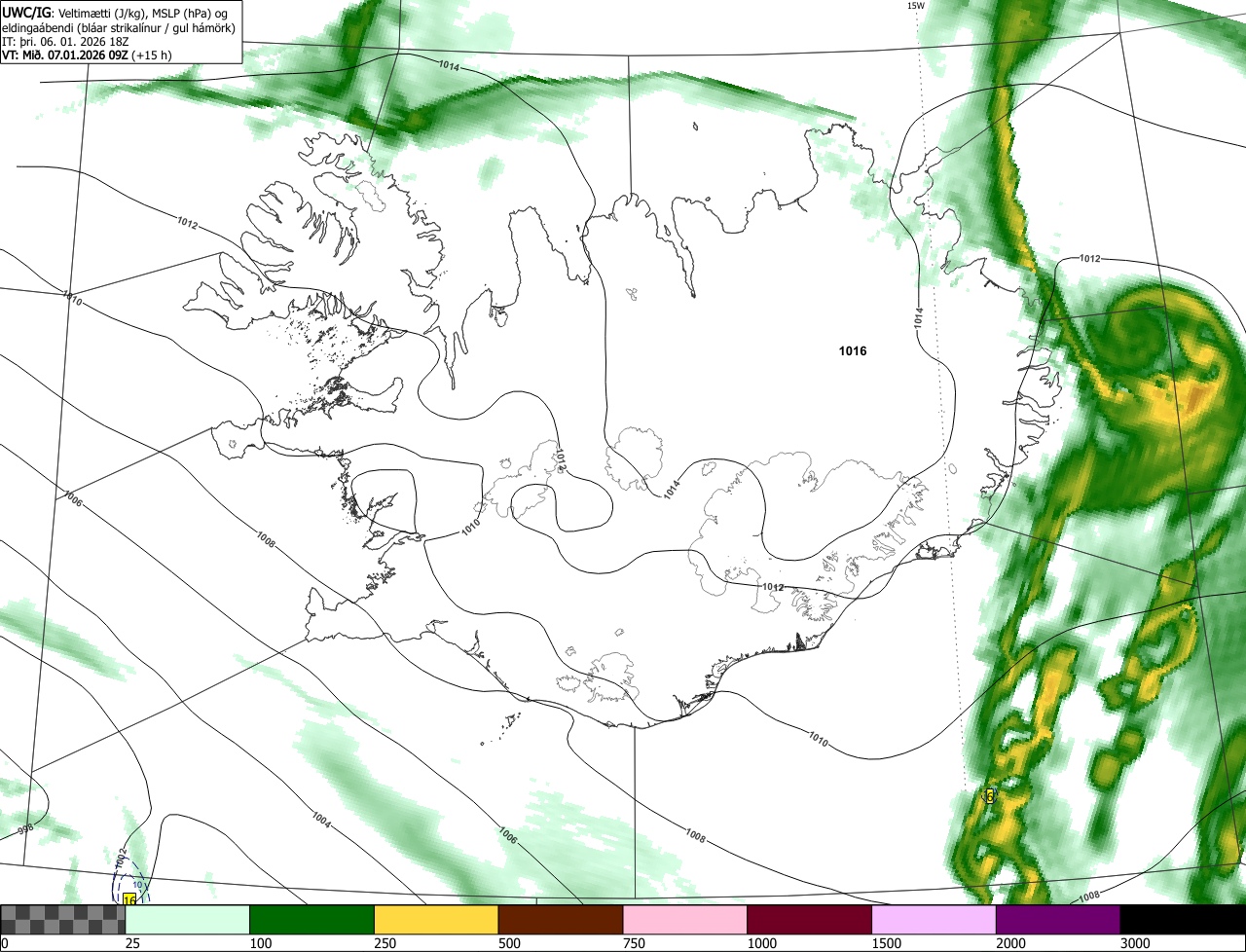Click the legend value 1500

887,943
